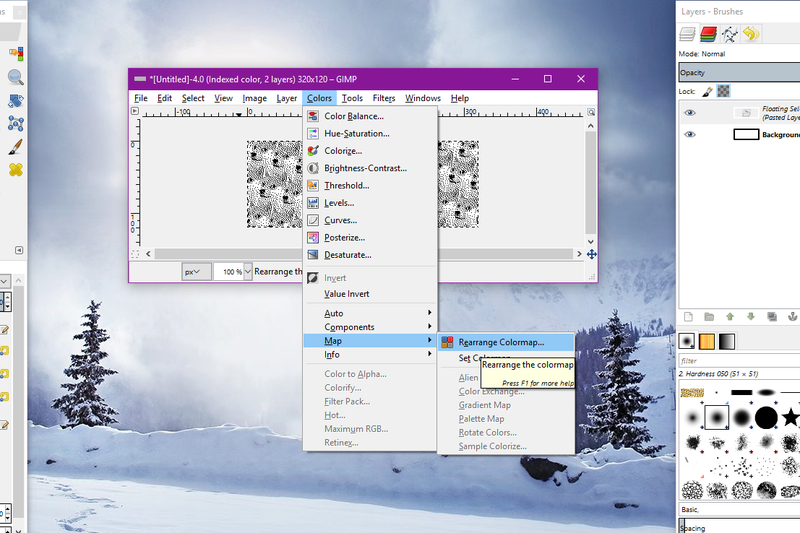Open the Patterns tab in brushes dock
Screen dimensions: 800x533
click(x=707, y=341)
